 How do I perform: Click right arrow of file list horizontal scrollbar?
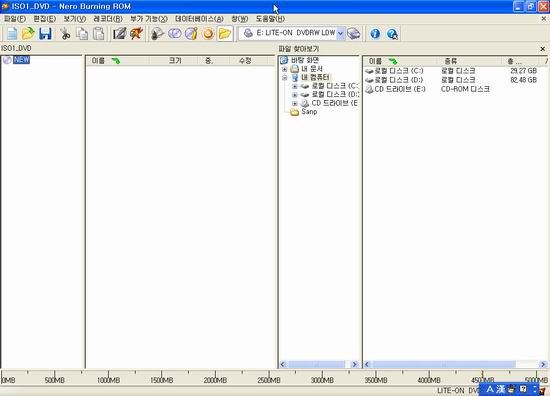(543, 364)
